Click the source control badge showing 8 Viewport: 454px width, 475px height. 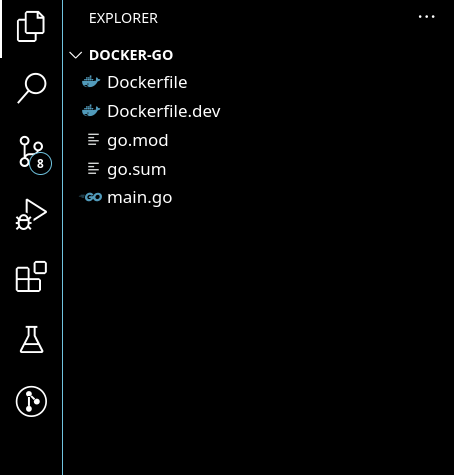[40, 164]
